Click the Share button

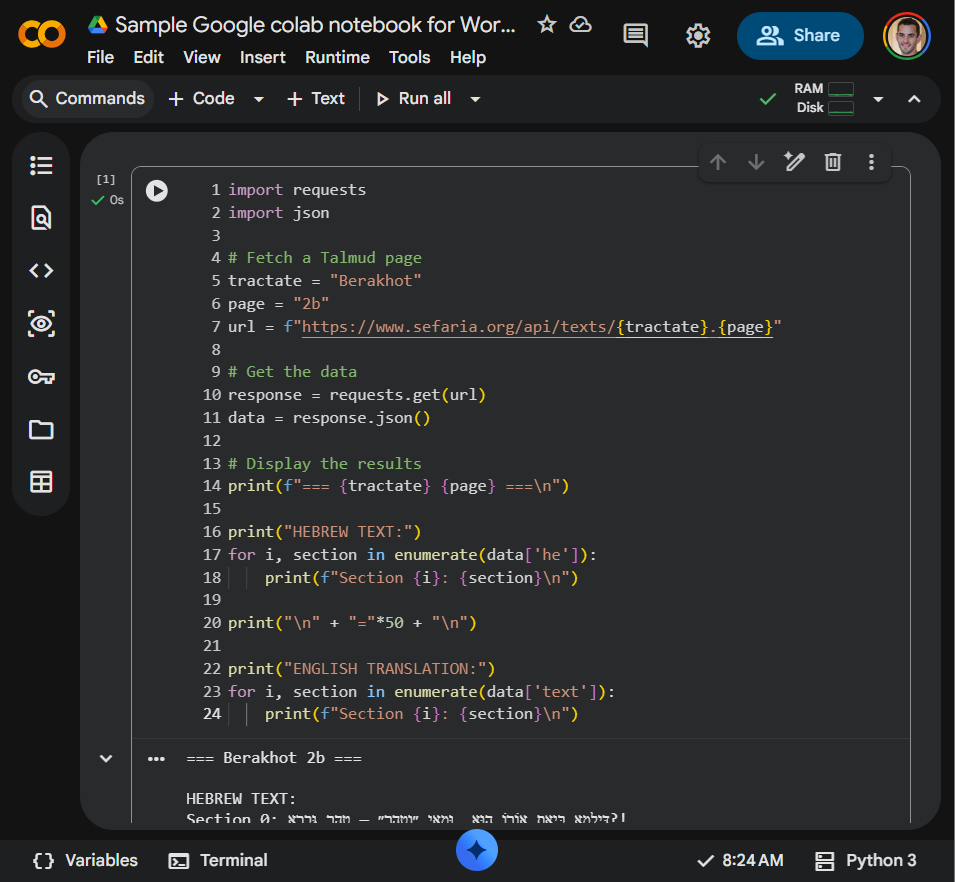800,36
